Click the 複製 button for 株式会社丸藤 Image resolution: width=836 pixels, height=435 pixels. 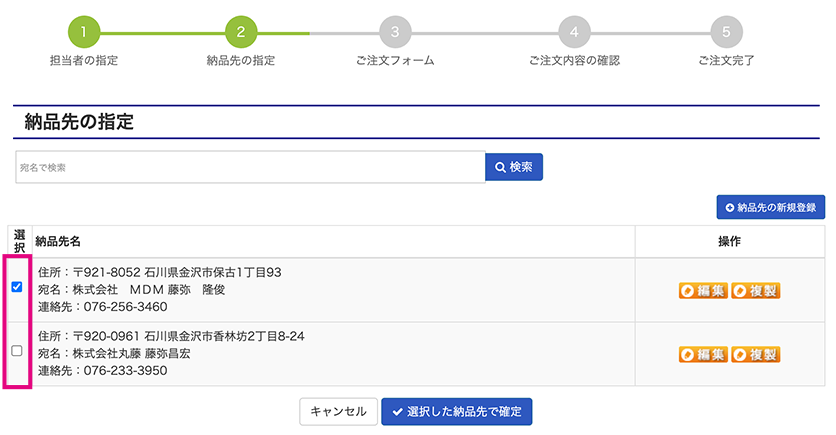click(x=755, y=354)
